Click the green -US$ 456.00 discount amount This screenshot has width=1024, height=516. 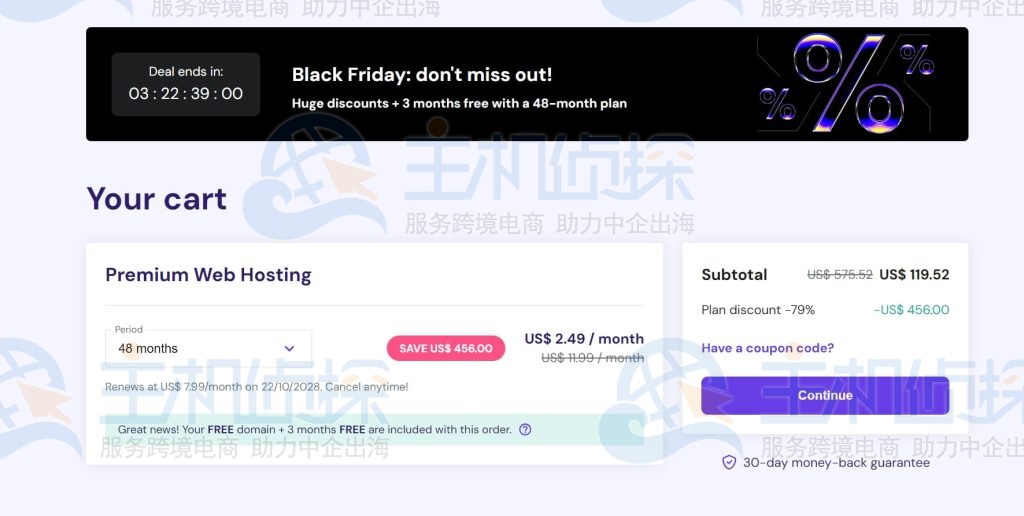coord(911,310)
